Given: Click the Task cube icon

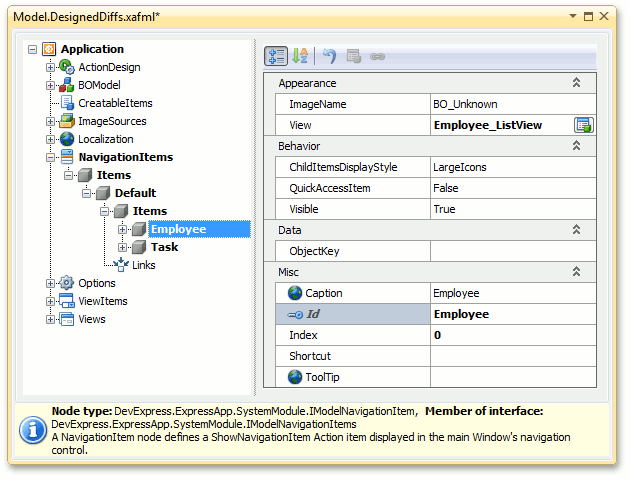Looking at the screenshot, I should (x=139, y=247).
